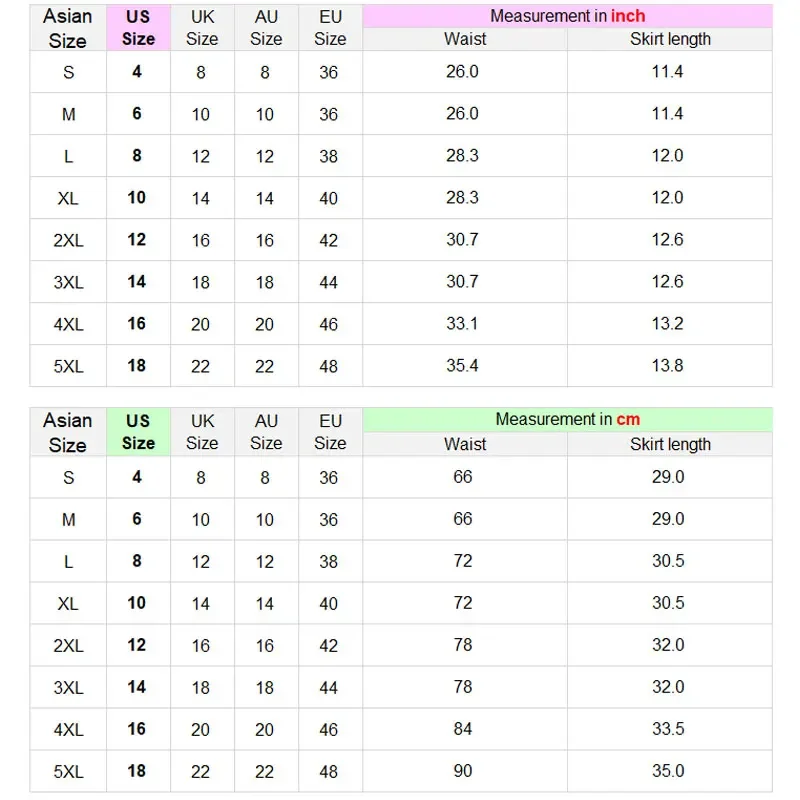The height and width of the screenshot is (800, 800).
Task: Select the Waist header in inch table
Action: 465,39
